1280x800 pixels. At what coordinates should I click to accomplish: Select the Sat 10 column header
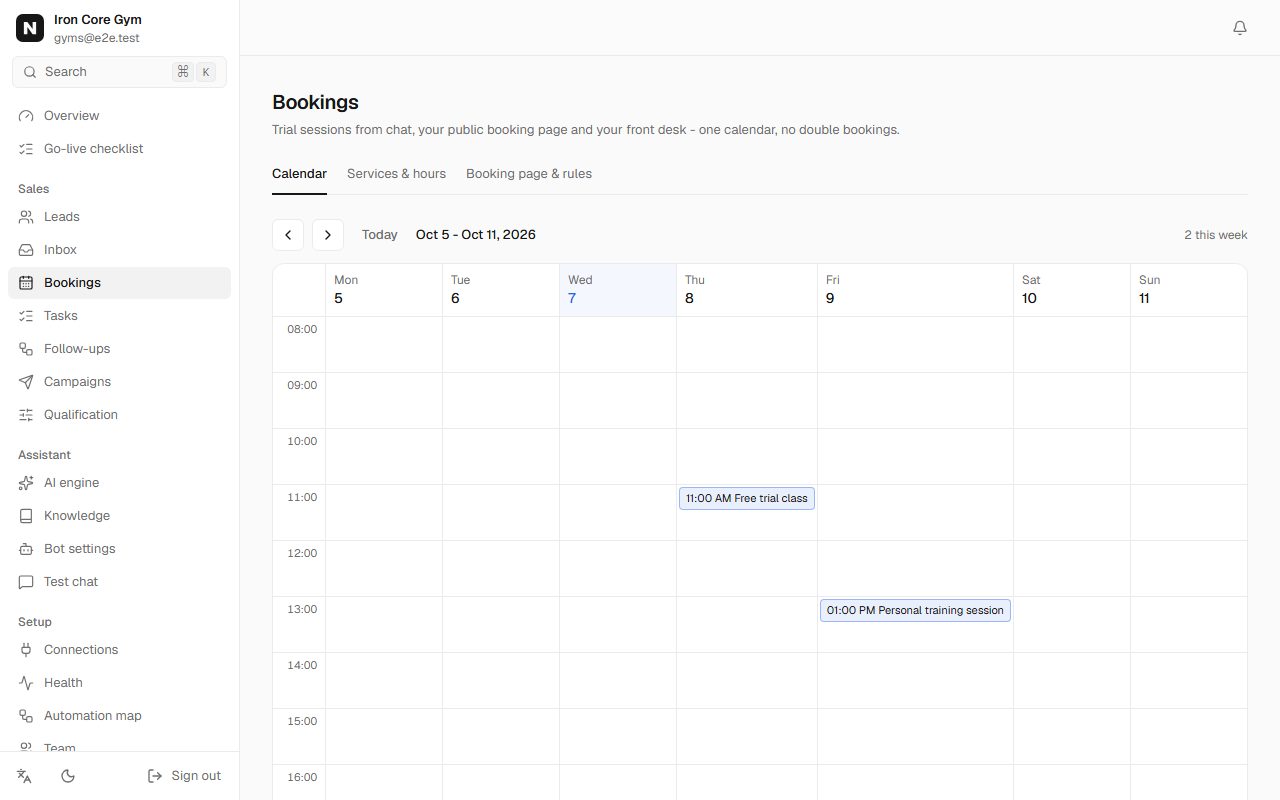click(1072, 290)
